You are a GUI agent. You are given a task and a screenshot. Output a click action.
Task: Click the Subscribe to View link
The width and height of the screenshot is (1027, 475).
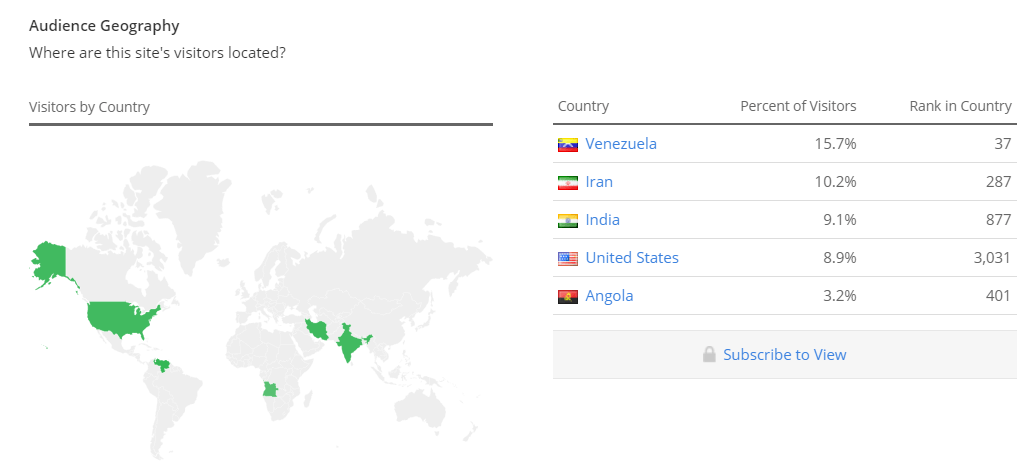tap(785, 354)
